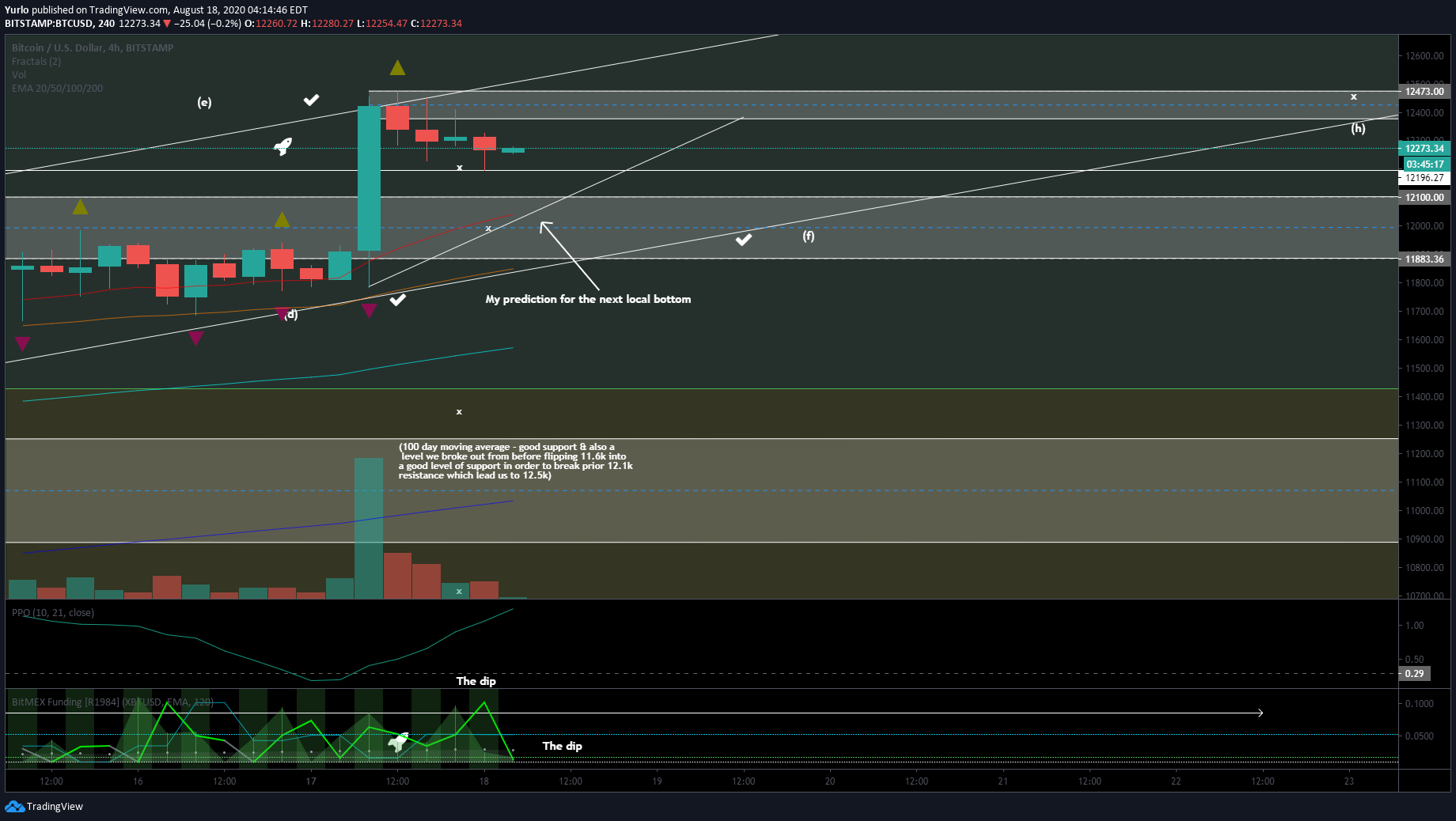Click the rocket icon above the candles
The image size is (1456, 821).
click(x=283, y=146)
